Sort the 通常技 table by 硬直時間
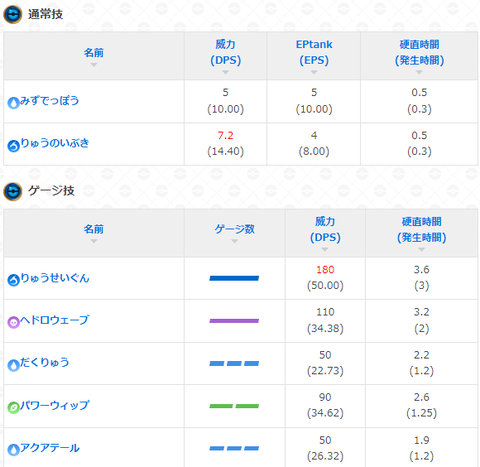480x467 pixels. [x=419, y=56]
